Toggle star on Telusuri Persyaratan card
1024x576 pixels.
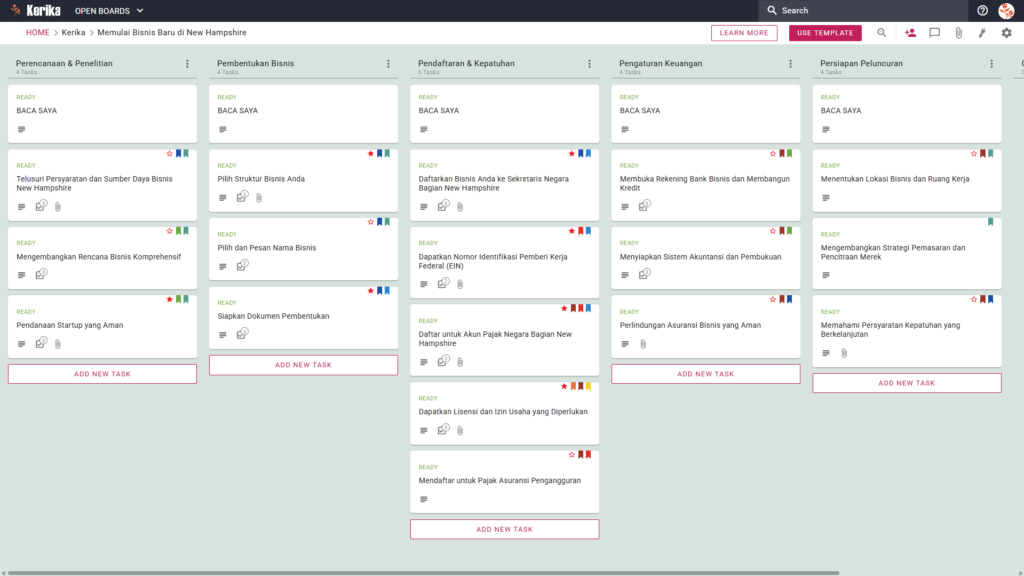169,153
